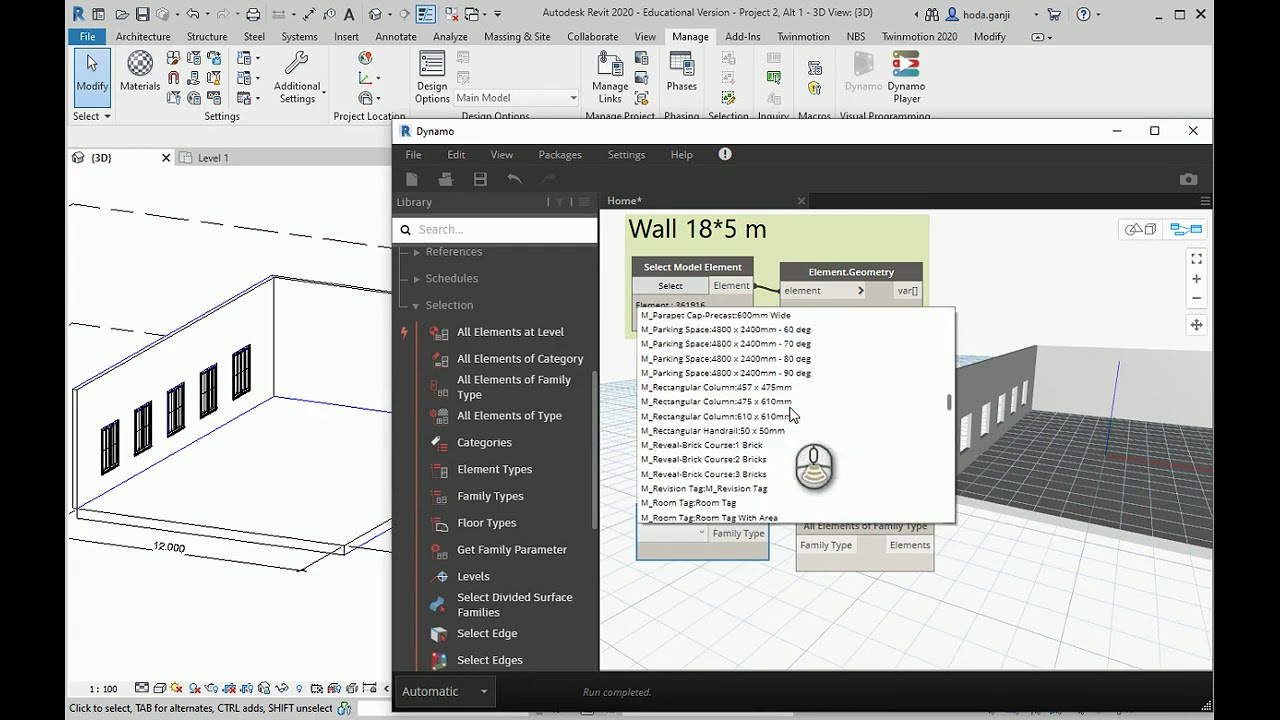Select M_Room Tag:Room Tag option
The image size is (1280, 720).
click(x=688, y=503)
